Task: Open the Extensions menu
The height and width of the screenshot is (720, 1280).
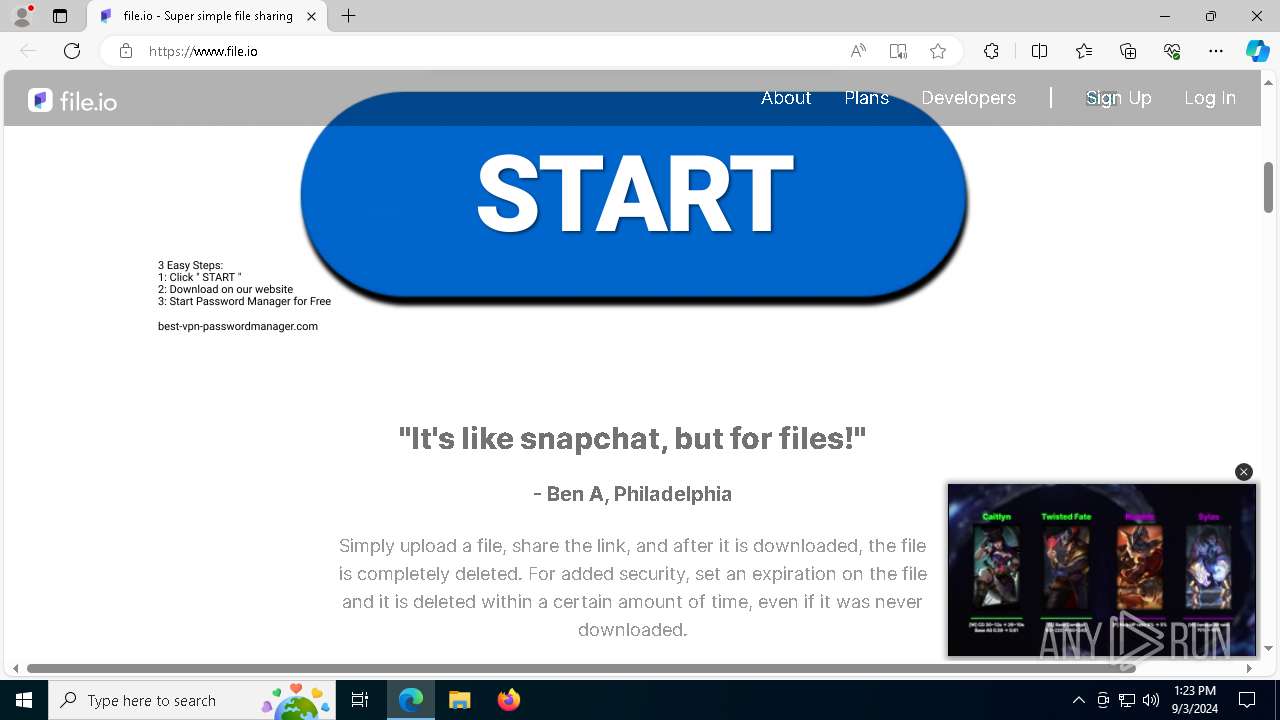Action: tap(991, 51)
